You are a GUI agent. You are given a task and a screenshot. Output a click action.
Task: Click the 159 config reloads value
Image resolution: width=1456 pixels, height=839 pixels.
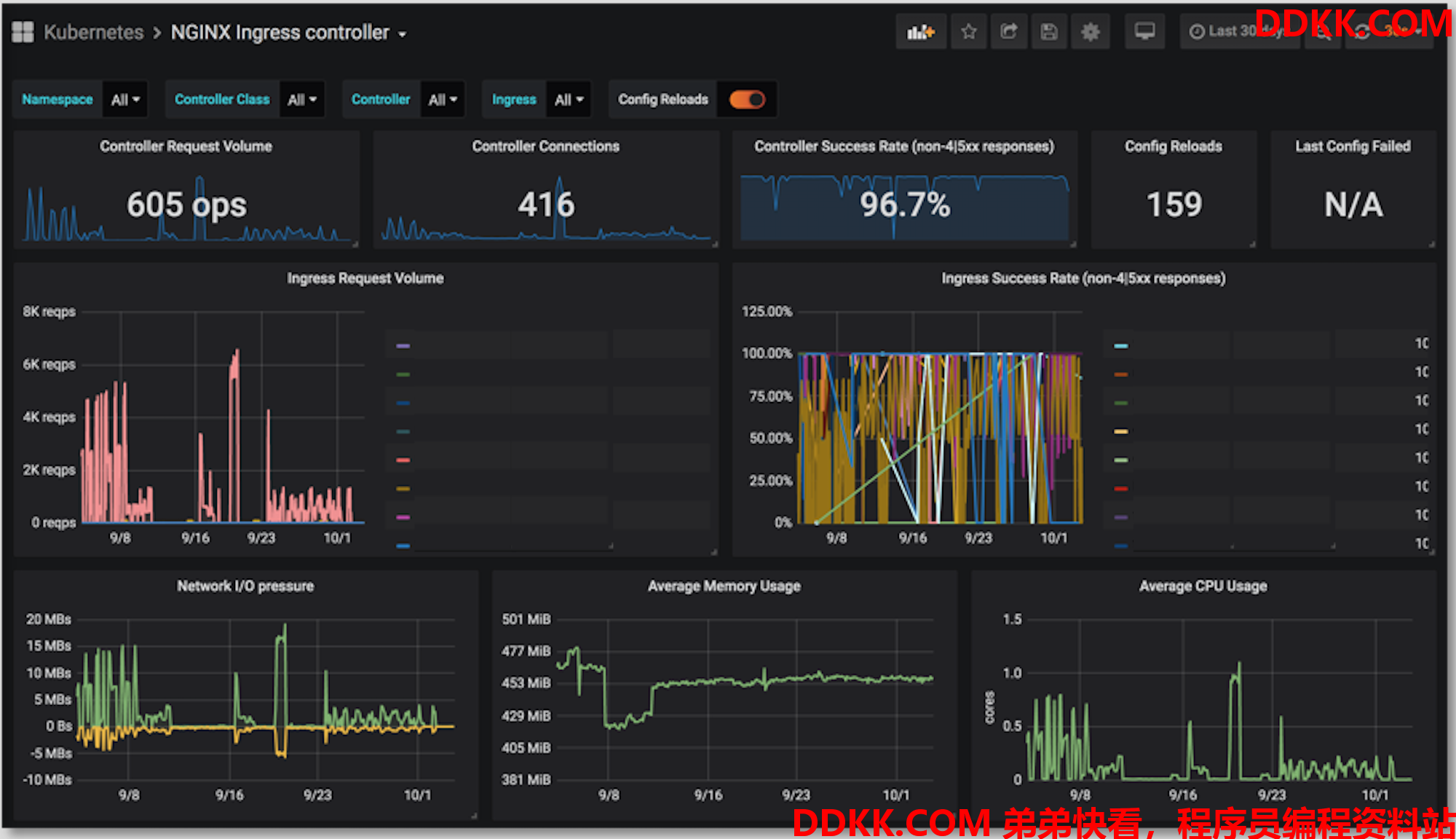pos(1174,205)
